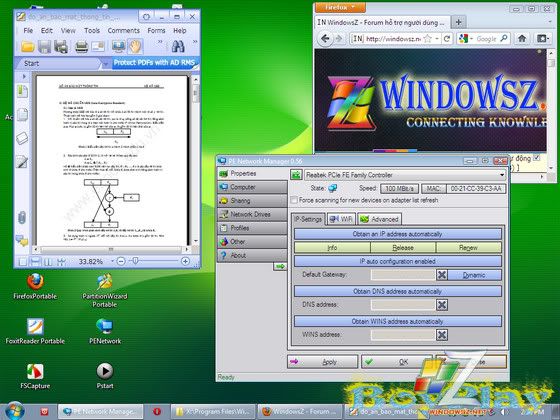560x420 pixels.
Task: Select the IP-Settings tab
Action: coord(308,219)
